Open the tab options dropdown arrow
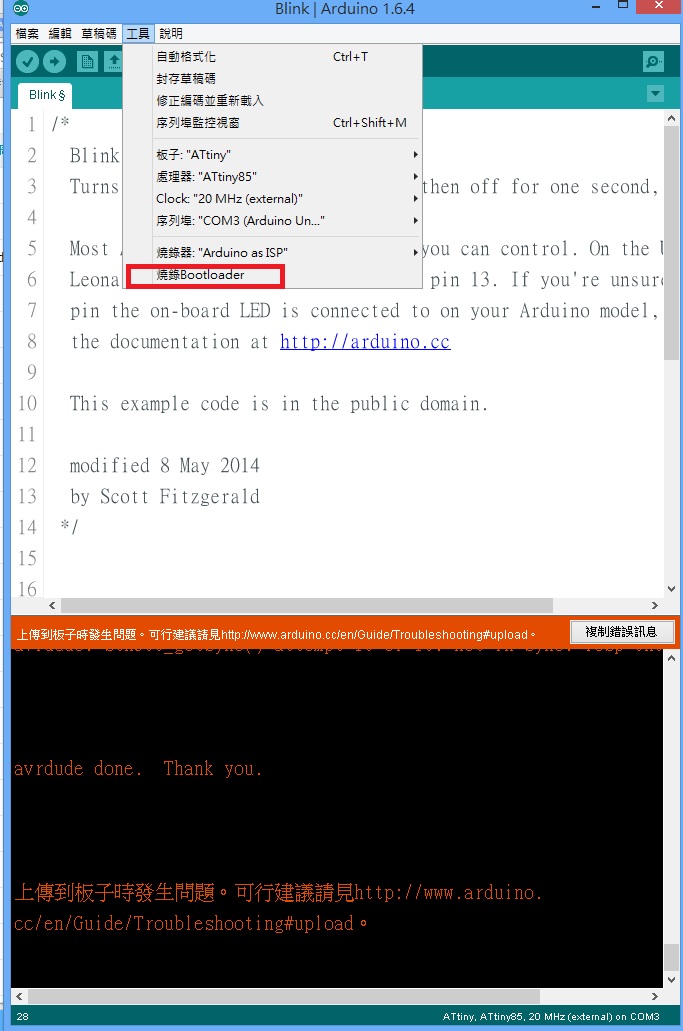The width and height of the screenshot is (683, 1031). pos(655,94)
